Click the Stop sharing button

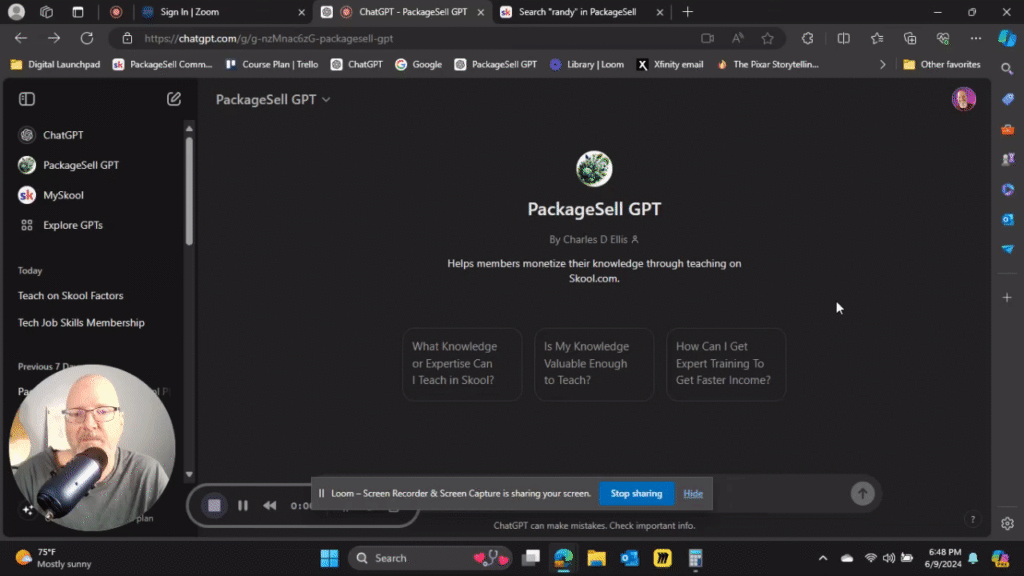pos(636,493)
